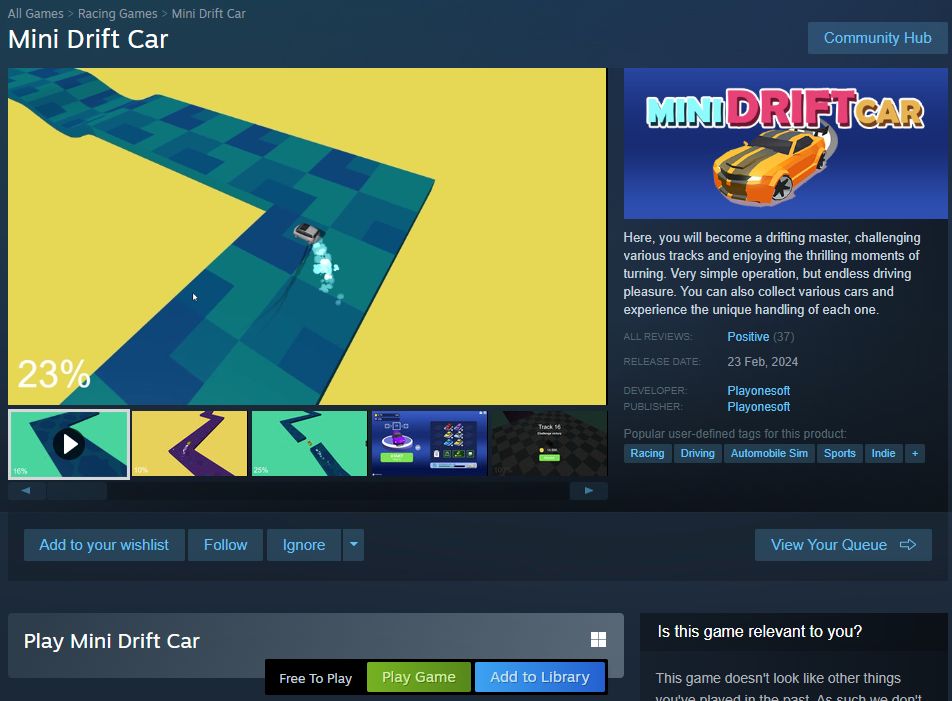
Task: Open Positive reviews summary link
Action: tap(748, 337)
